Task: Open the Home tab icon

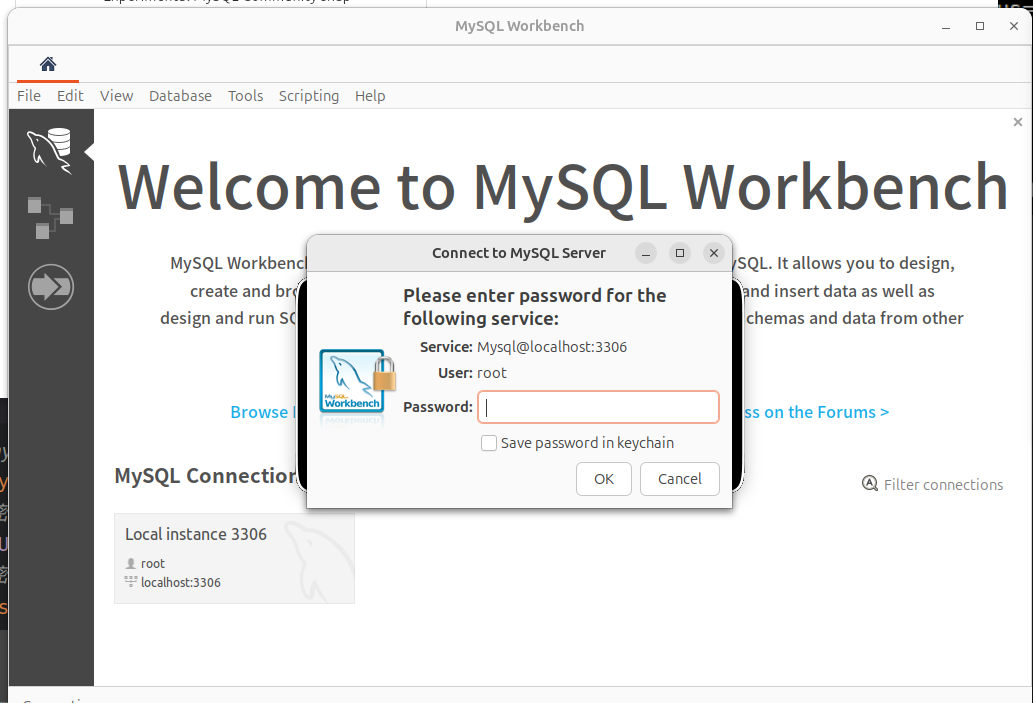Action: [47, 64]
